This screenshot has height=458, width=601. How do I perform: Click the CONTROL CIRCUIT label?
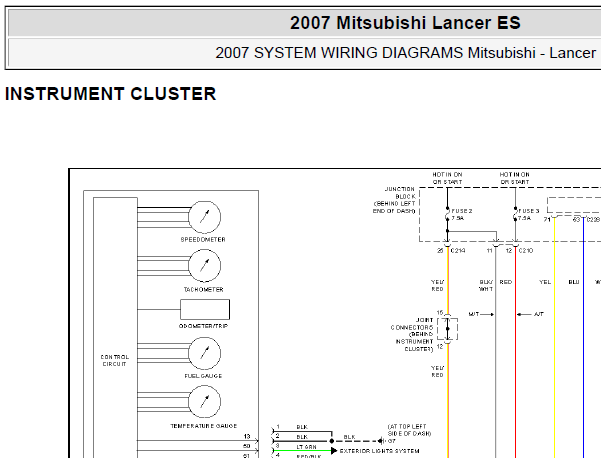coord(115,360)
